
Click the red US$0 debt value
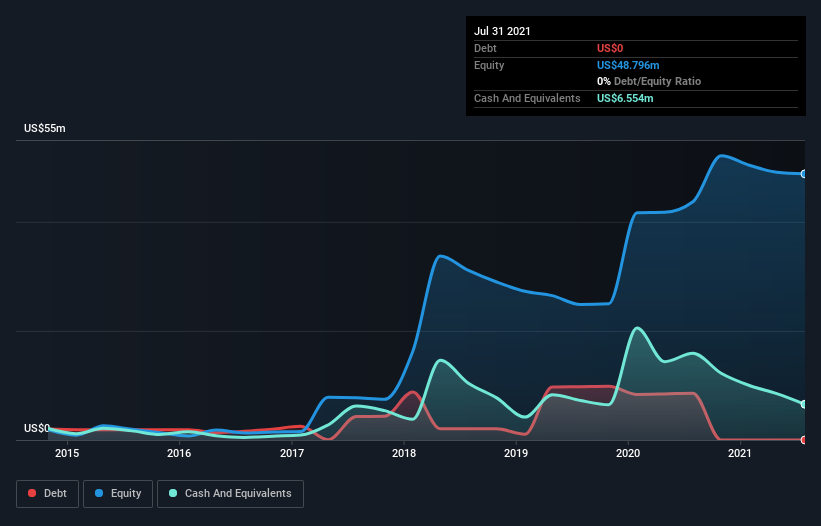(x=610, y=49)
